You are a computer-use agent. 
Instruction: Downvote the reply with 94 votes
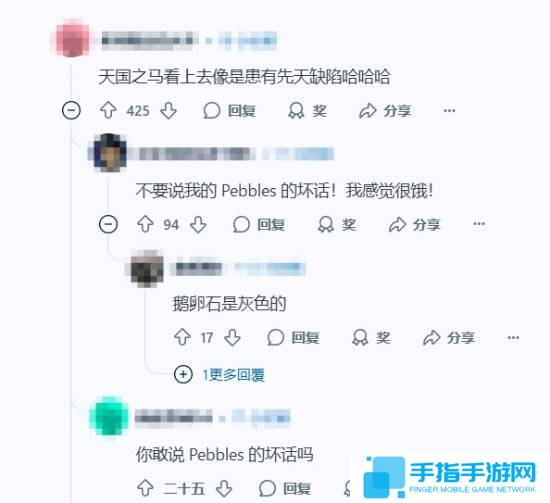(198, 224)
